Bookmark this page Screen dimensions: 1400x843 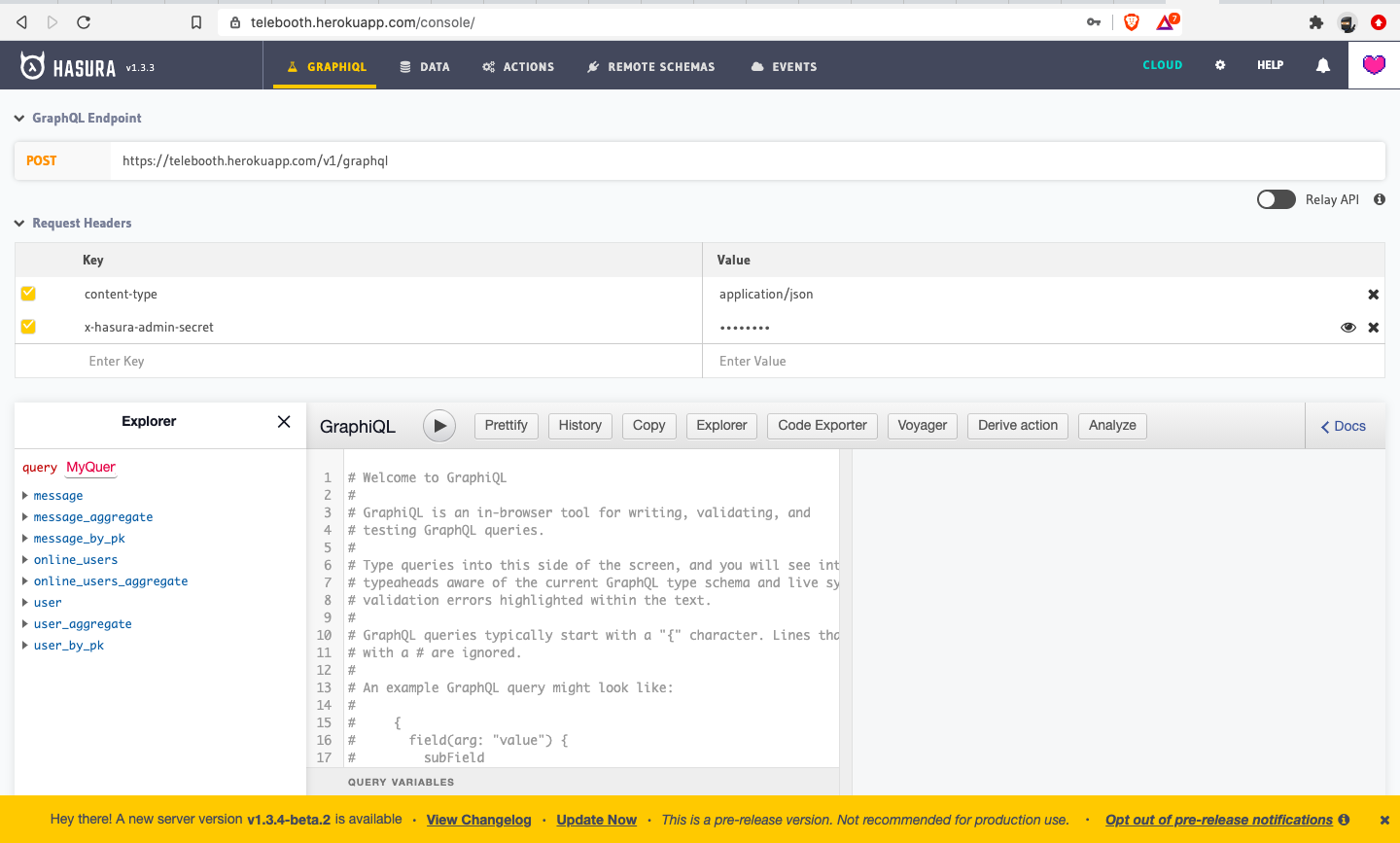(x=196, y=22)
